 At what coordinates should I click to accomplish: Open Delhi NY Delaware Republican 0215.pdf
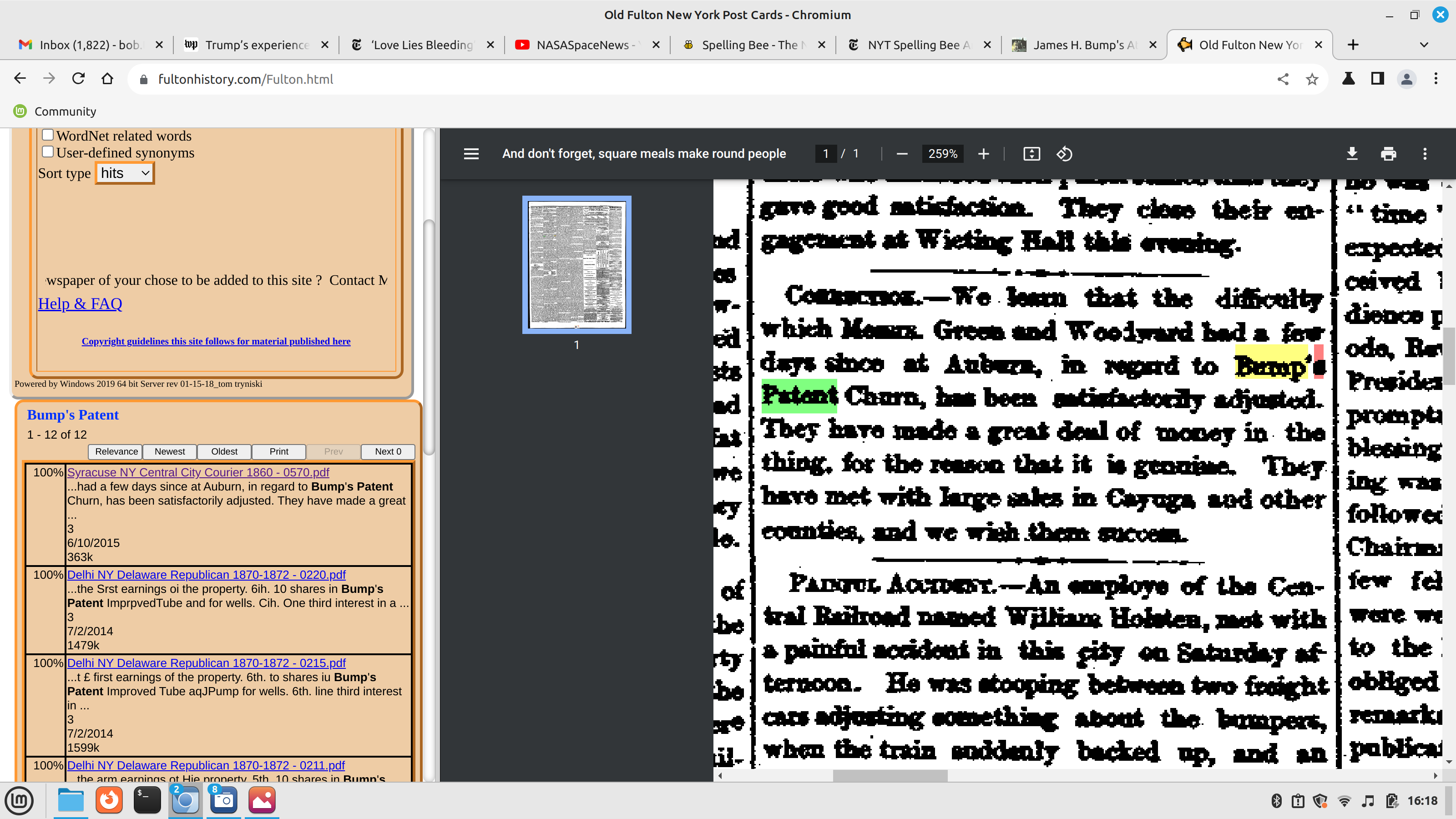[206, 662]
